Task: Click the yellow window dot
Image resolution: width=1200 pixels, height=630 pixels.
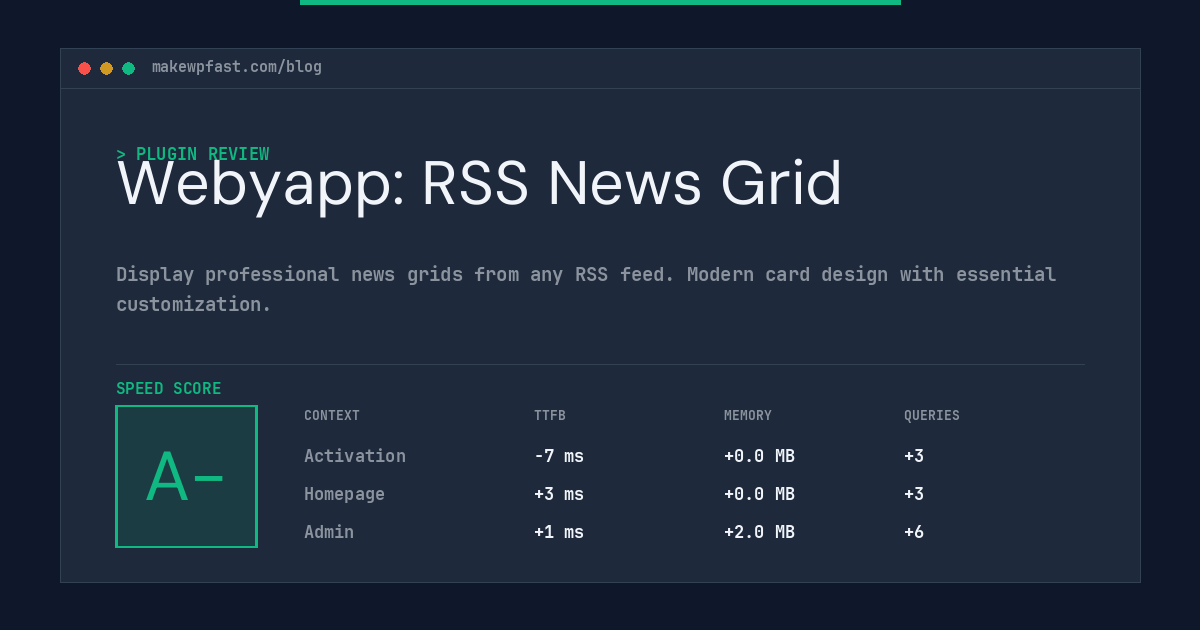Action: click(106, 68)
